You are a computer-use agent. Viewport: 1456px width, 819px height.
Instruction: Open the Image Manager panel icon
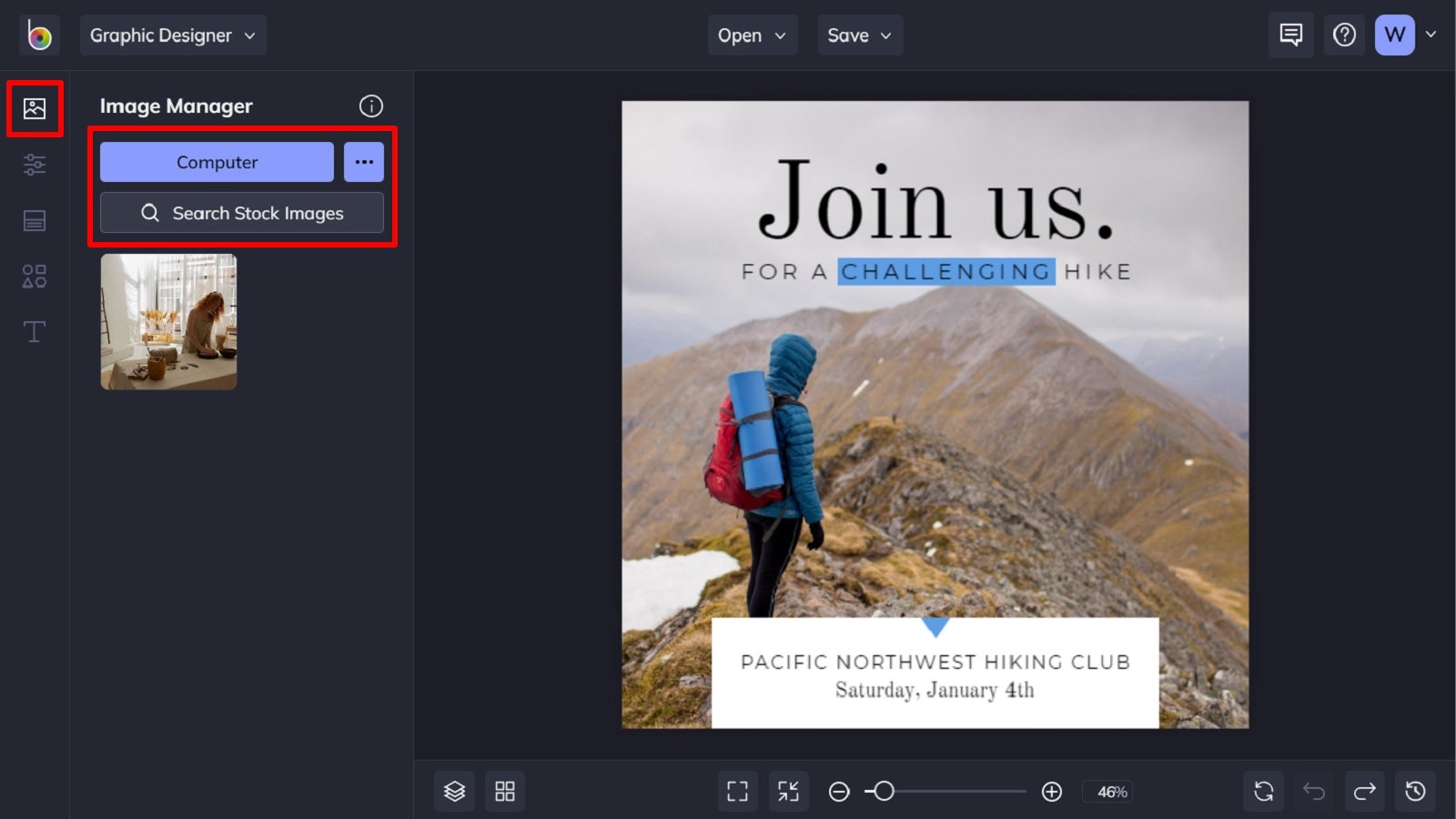(x=34, y=107)
